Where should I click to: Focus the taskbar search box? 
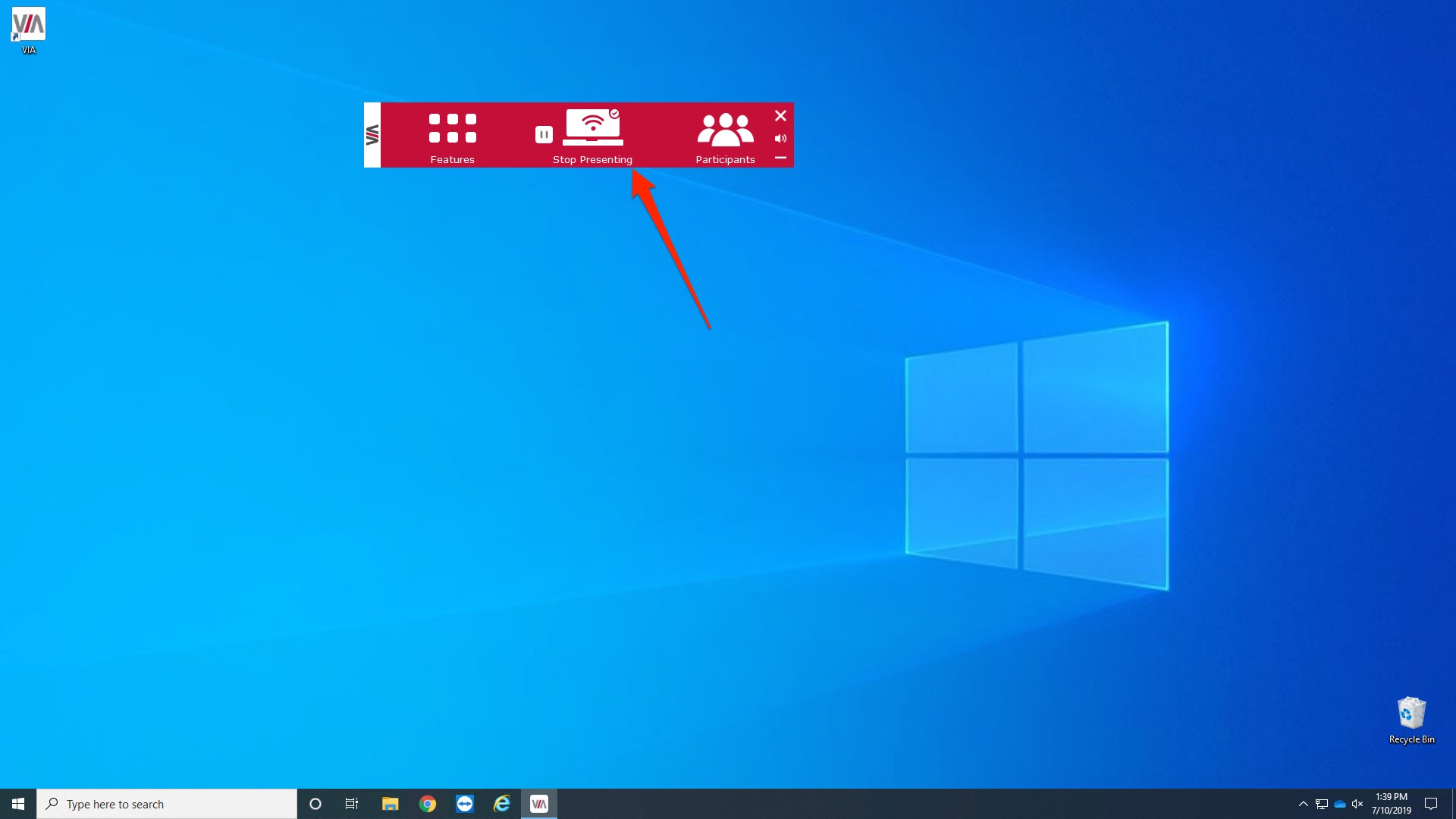point(167,804)
